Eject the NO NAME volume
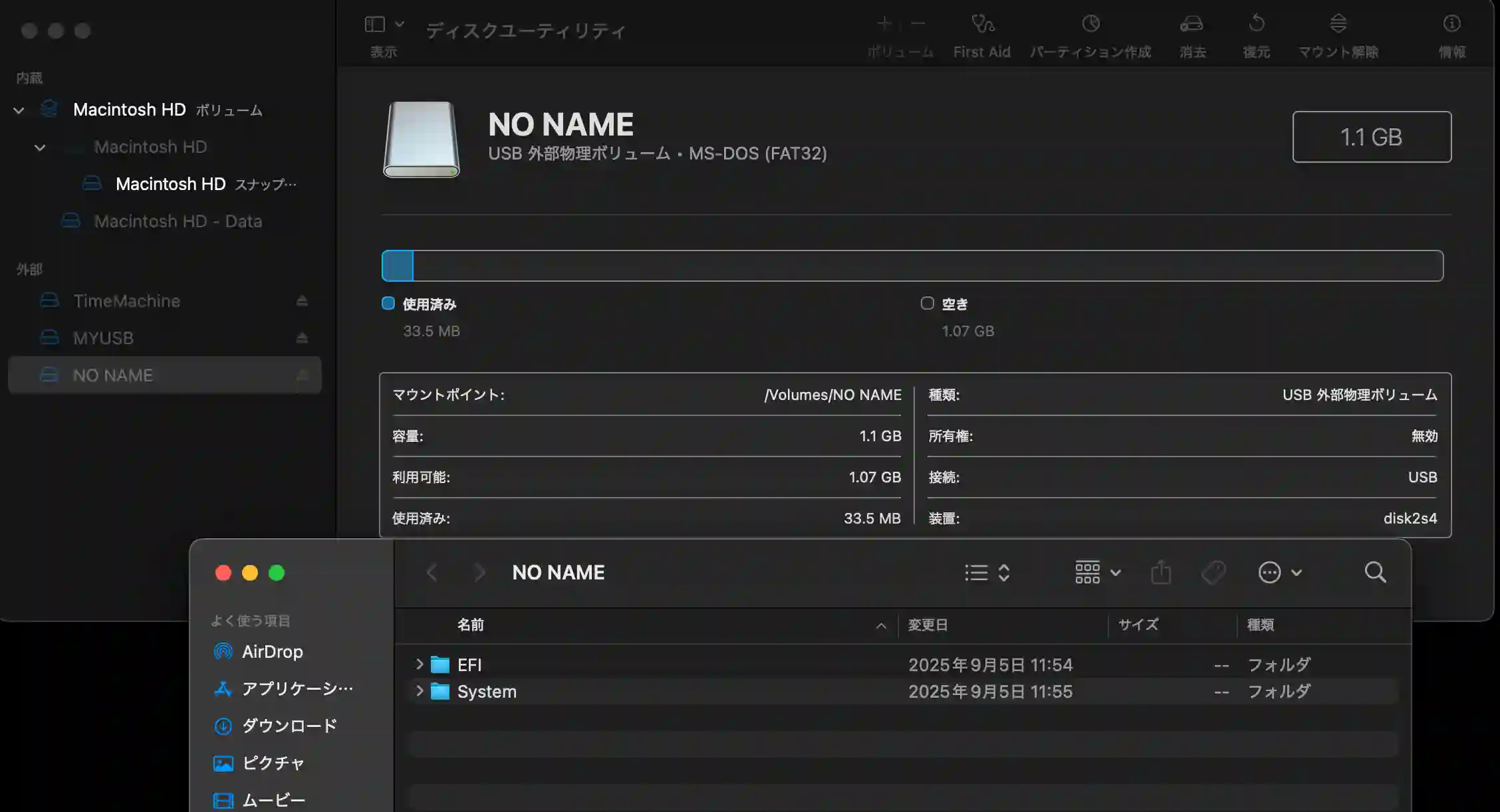 coord(302,375)
